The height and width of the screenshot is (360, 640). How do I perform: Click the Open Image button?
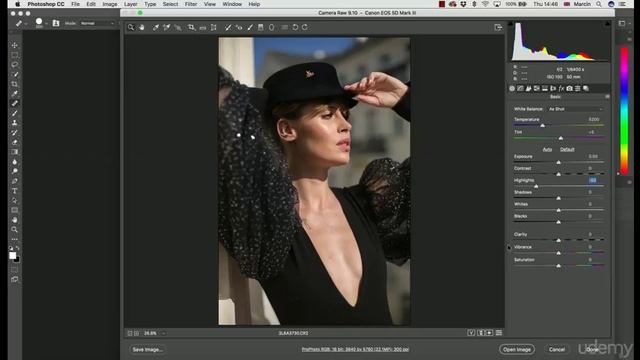click(x=517, y=349)
